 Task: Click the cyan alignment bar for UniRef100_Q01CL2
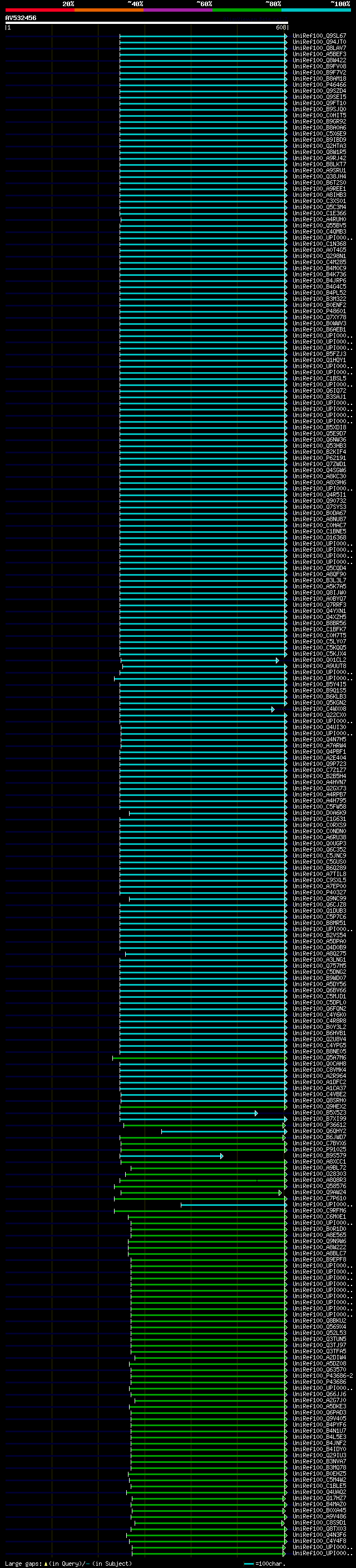(x=200, y=660)
